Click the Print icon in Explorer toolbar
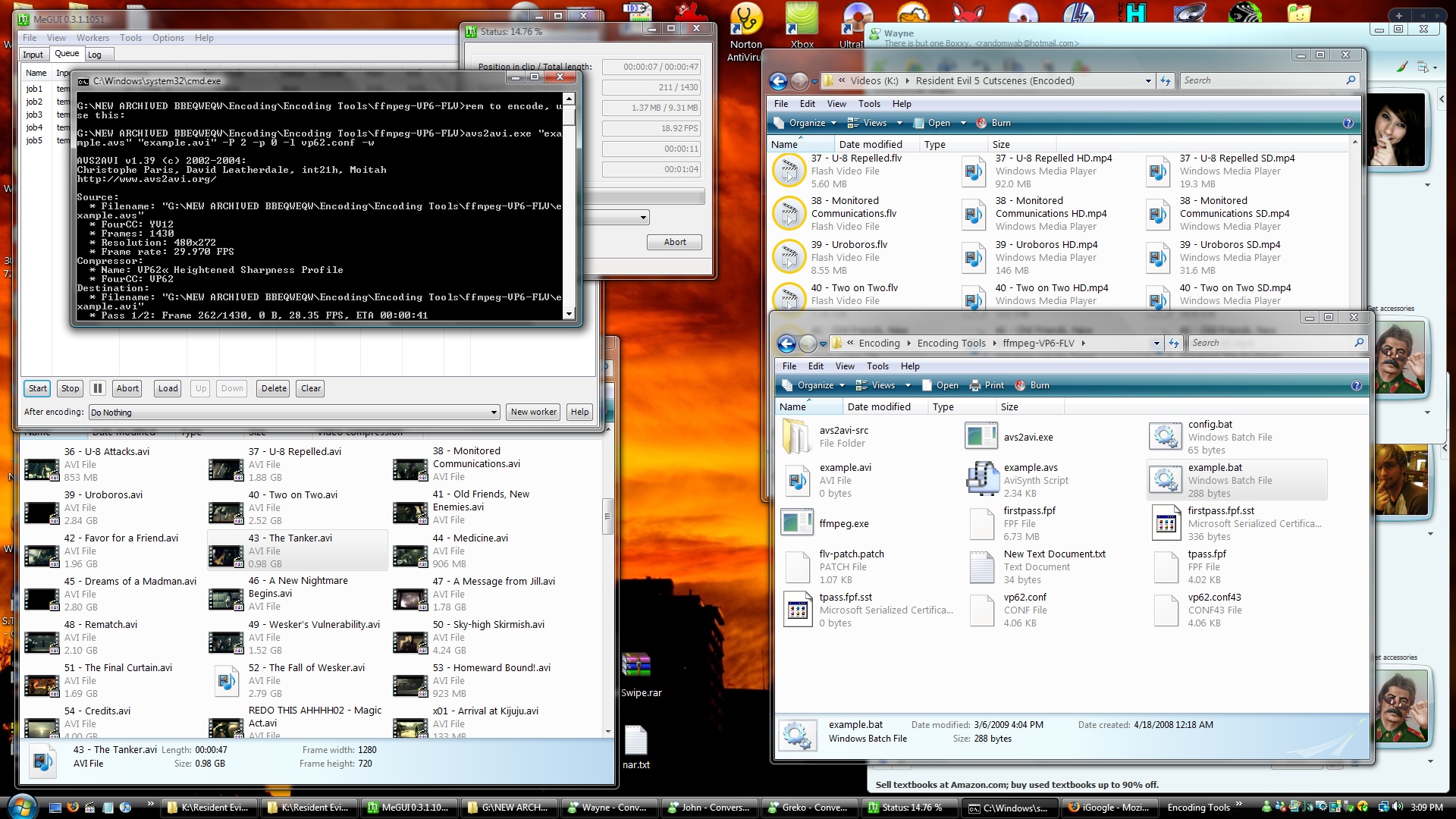The width and height of the screenshot is (1456, 819). tap(977, 385)
